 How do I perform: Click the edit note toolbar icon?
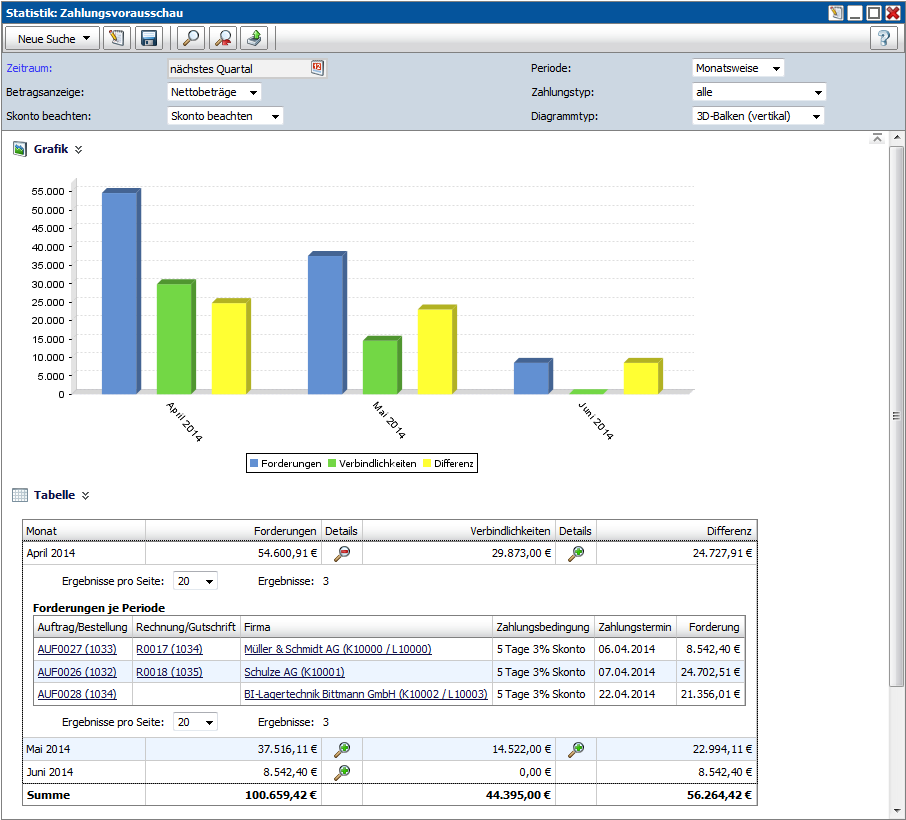point(117,39)
